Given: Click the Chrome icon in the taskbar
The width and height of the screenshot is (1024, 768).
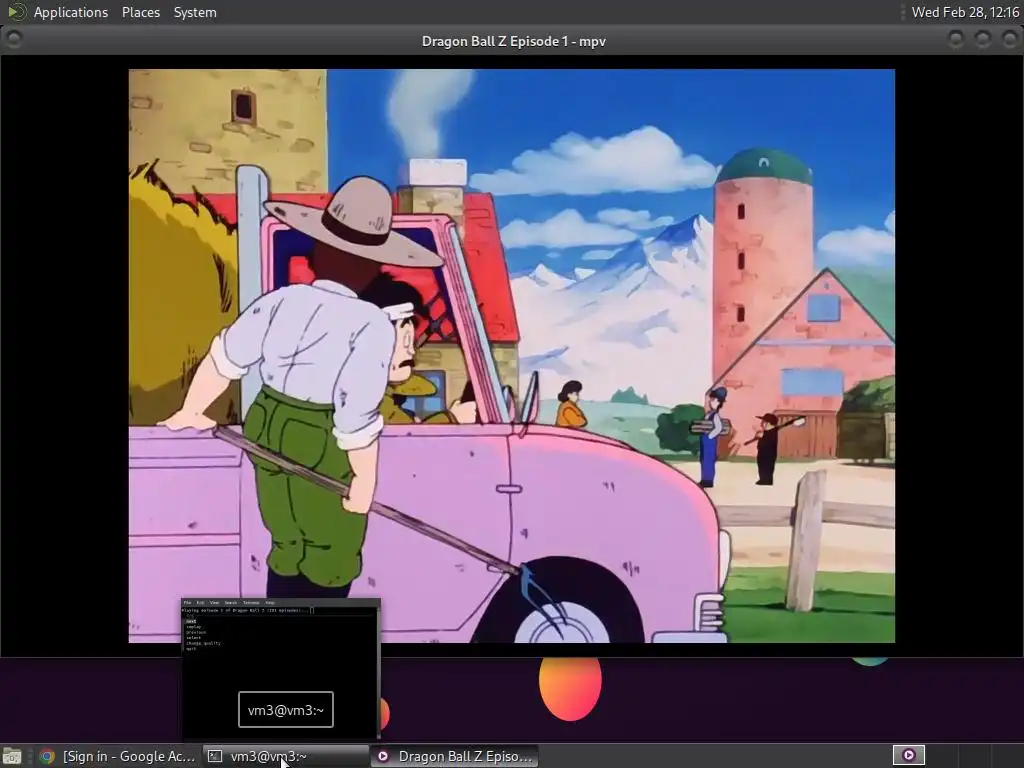Looking at the screenshot, I should coord(47,756).
